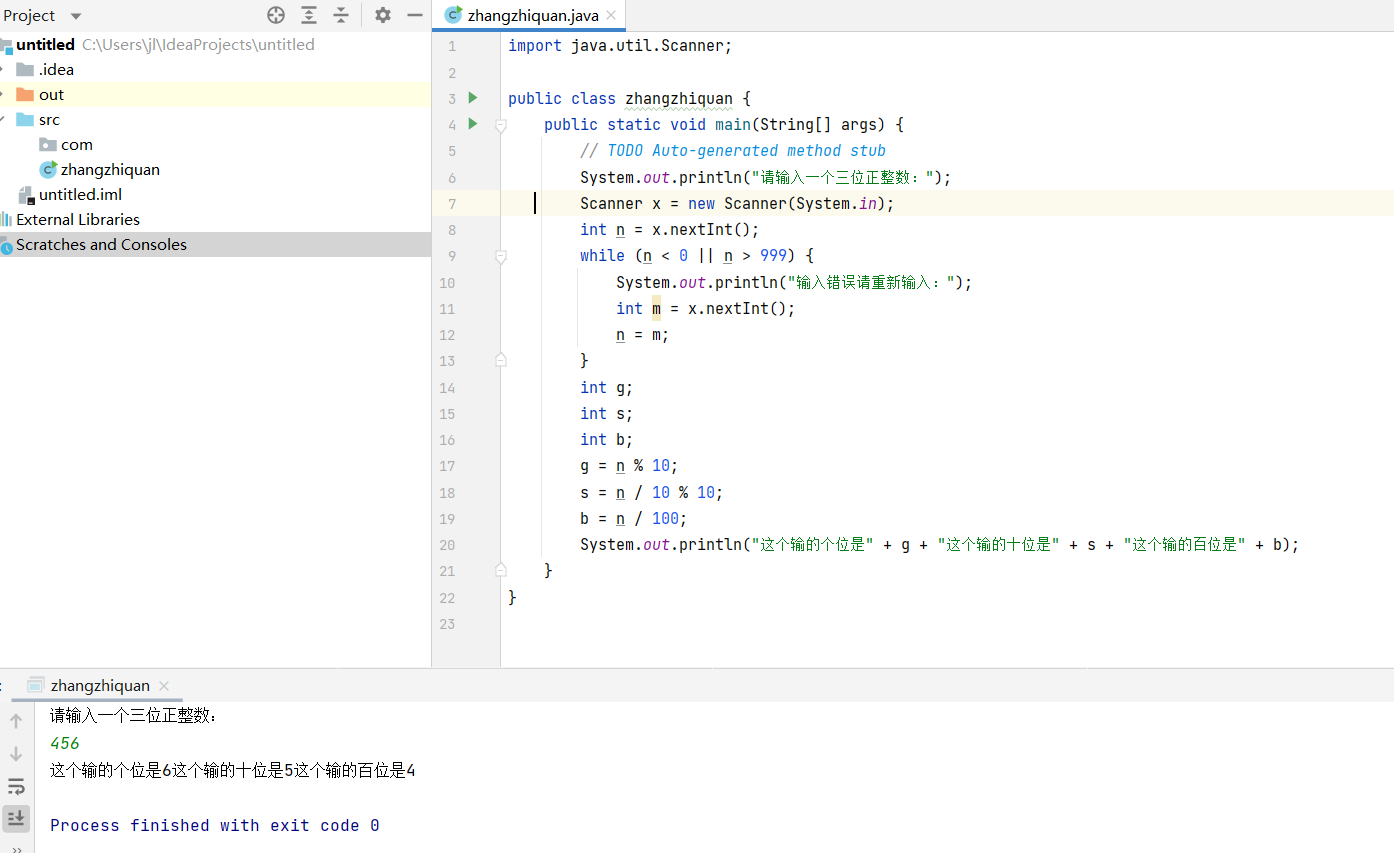Select untitled.iml file in project tree
Screen dimensions: 1394x853
coord(80,195)
